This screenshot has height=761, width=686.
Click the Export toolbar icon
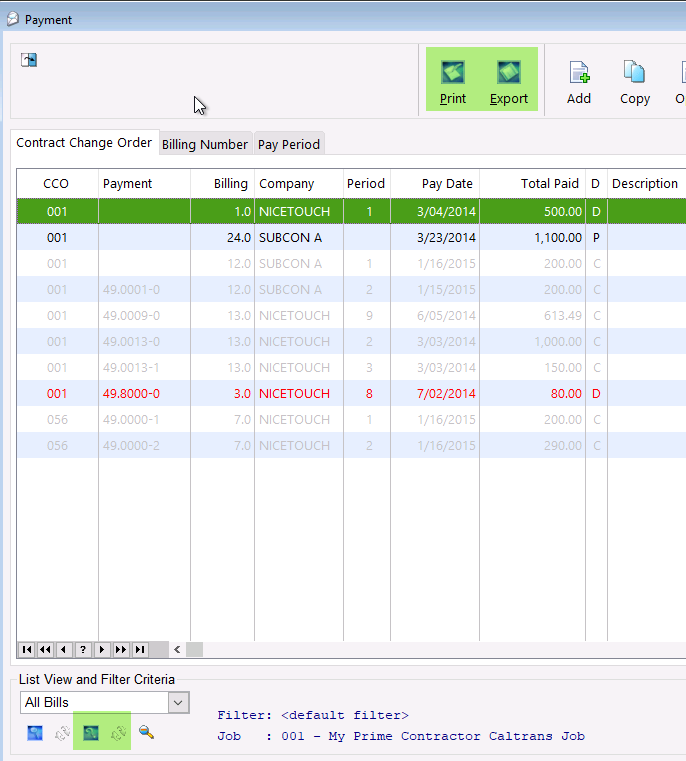(508, 72)
